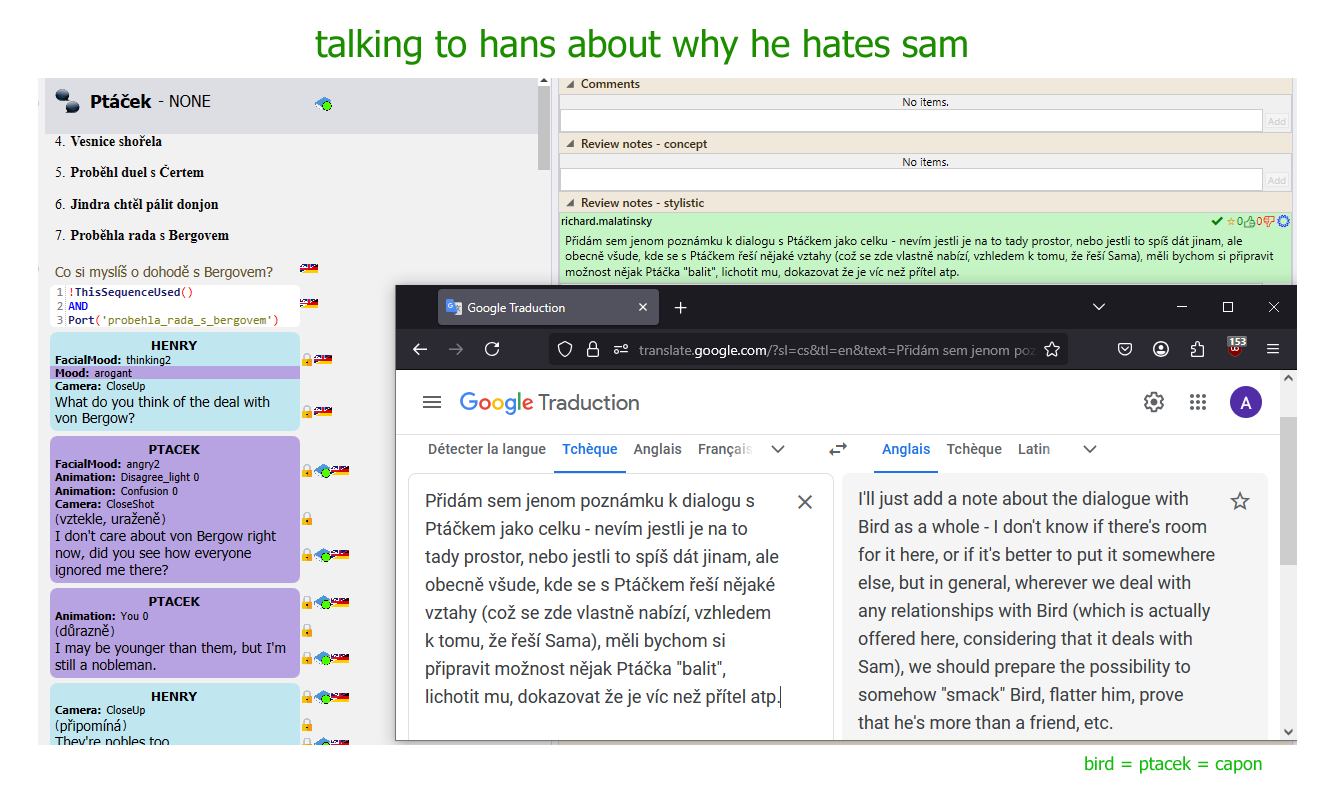Click lock icon next to '(vztekle, uraženě)'

pyautogui.click(x=307, y=519)
